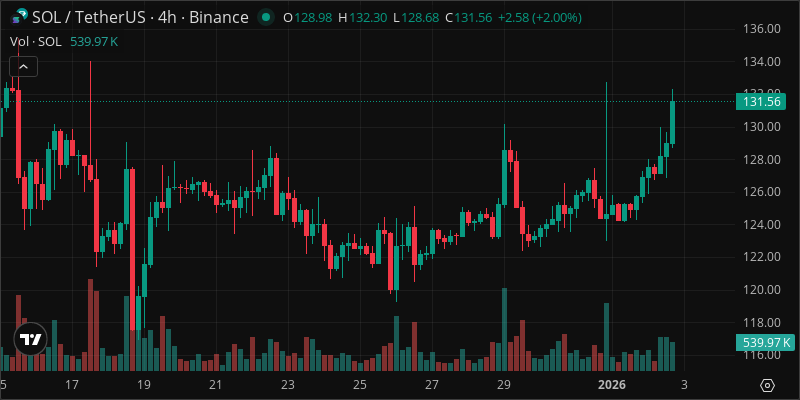800x400 pixels.
Task: Click the SOL coin logo icon
Action: [20, 17]
